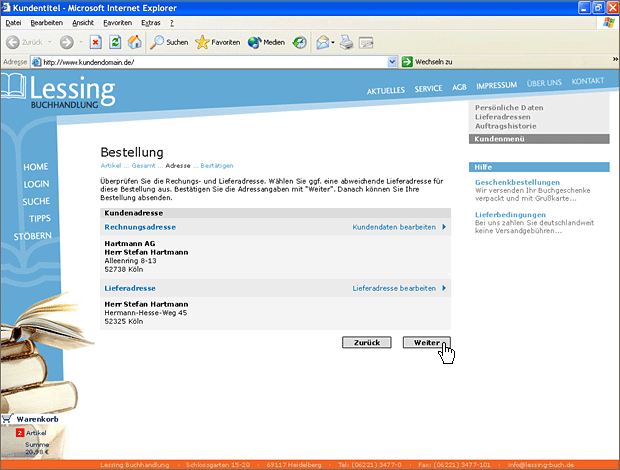Screen dimensions: 620x470
Task: Stop page loading with red X icon
Action: 96,42
